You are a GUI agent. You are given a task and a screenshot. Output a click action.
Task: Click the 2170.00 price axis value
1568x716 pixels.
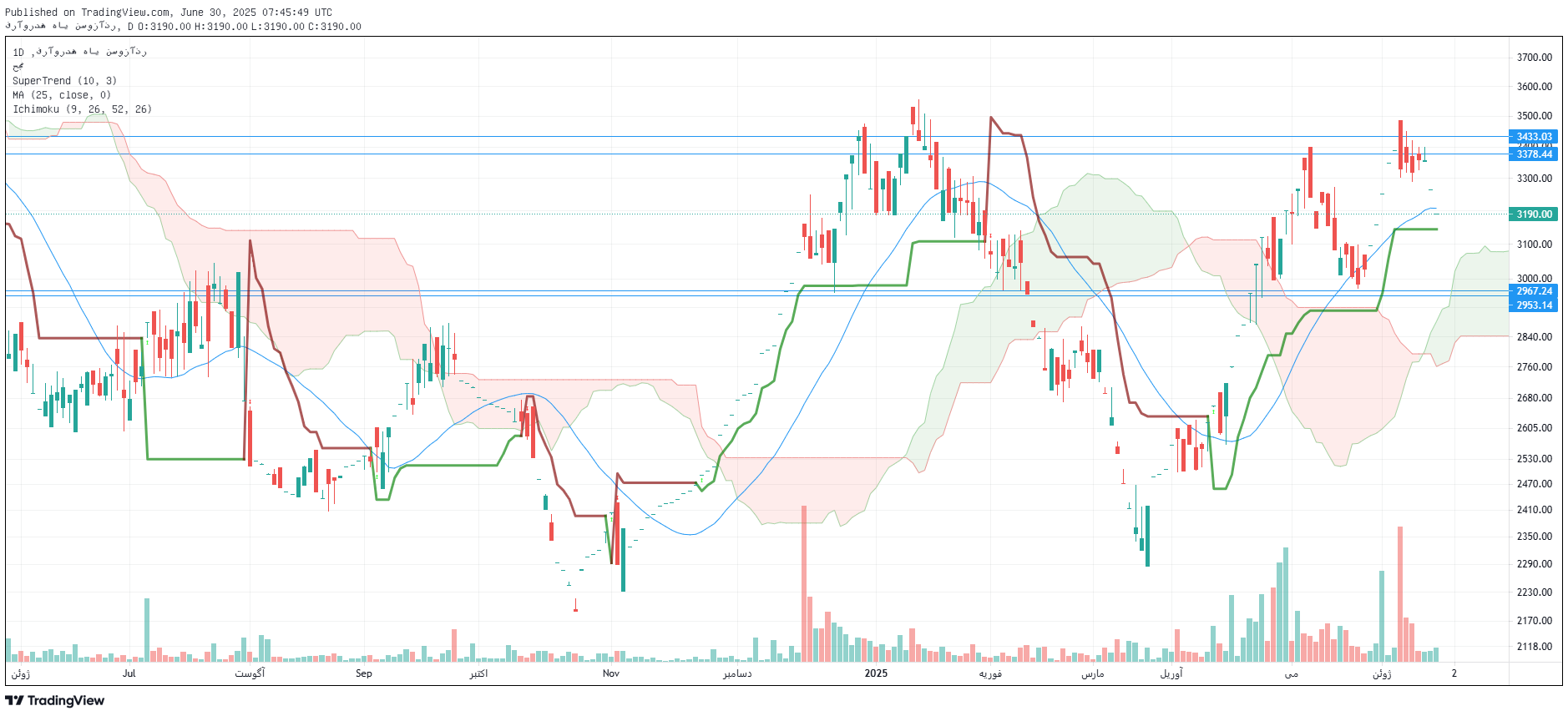[x=1535, y=621]
